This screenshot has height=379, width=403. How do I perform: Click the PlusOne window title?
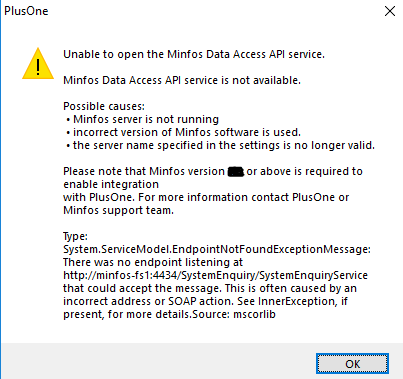tap(26, 11)
